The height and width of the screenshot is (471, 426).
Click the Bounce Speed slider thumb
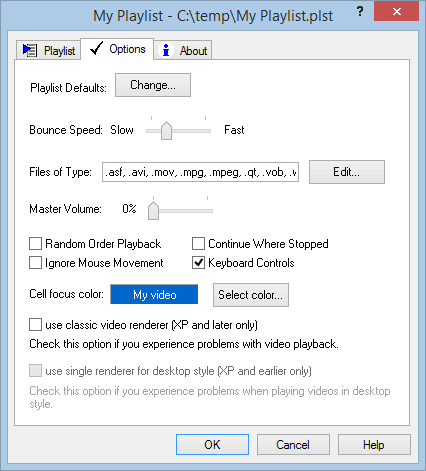(166, 131)
